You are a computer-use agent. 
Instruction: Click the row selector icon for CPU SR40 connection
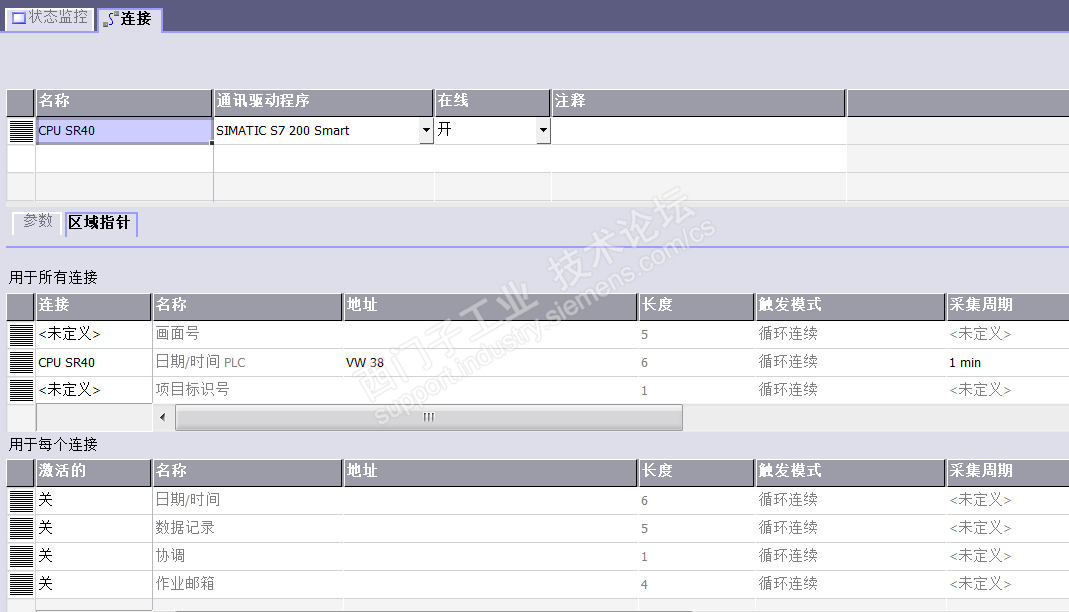coord(21,130)
